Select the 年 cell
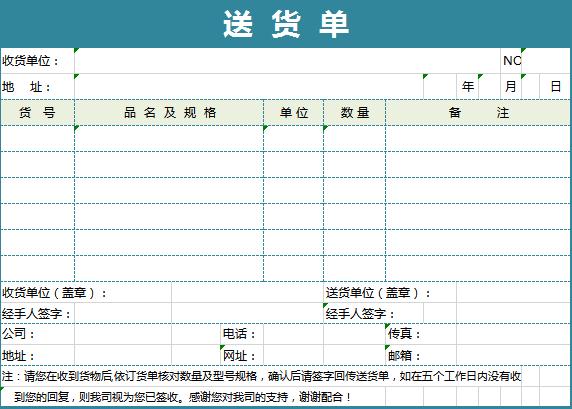Screen dimensions: 572x409 [x=467, y=86]
